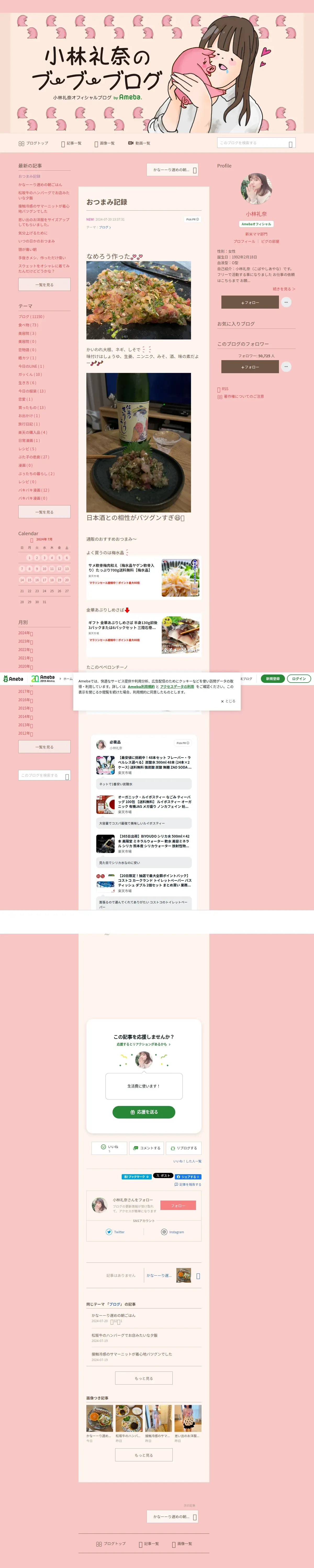Viewport: 314px width, 1568px height.
Task: Click 新規登録 button in floating bar
Action: (273, 679)
